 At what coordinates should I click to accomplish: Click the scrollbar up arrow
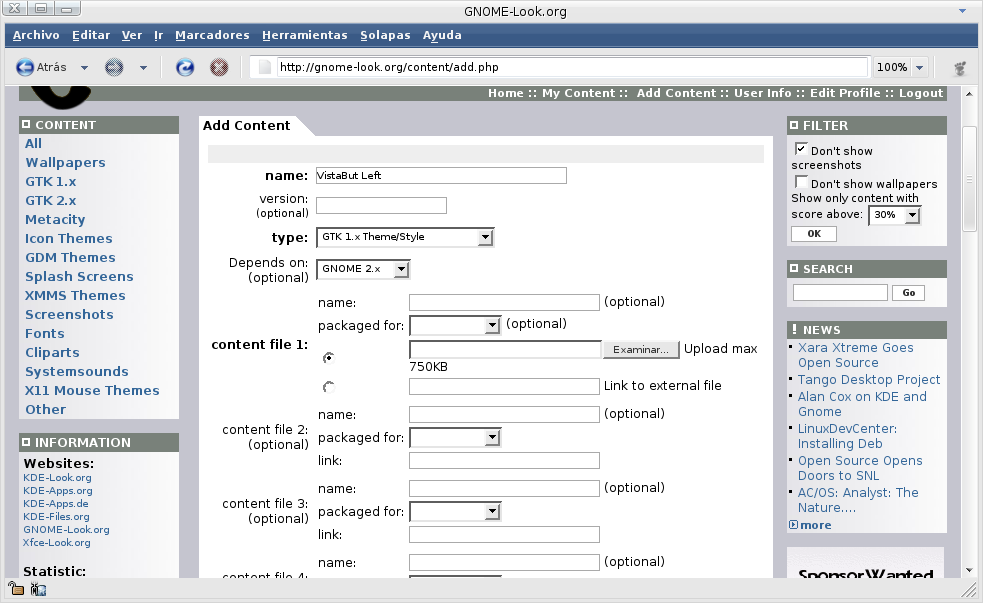coord(969,94)
